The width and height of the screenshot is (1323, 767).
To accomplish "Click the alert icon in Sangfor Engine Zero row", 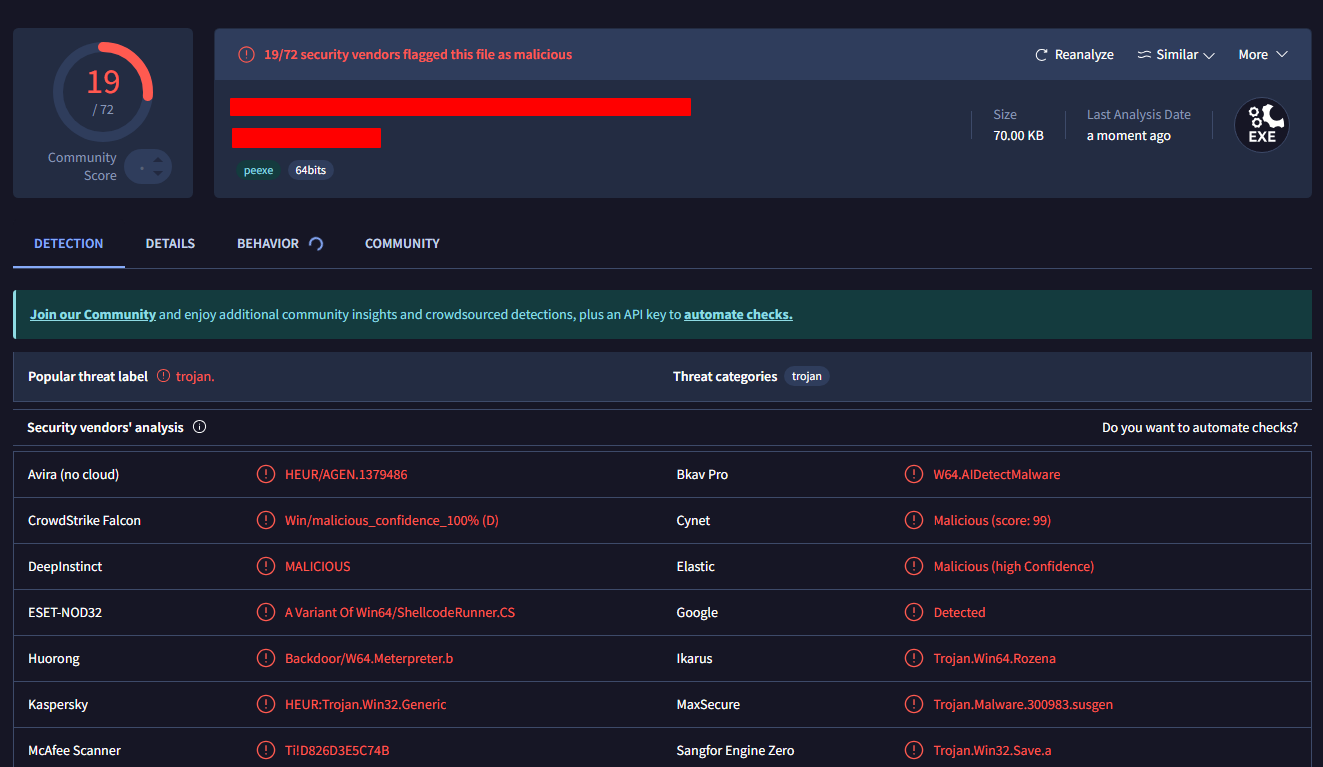I will pos(914,750).
